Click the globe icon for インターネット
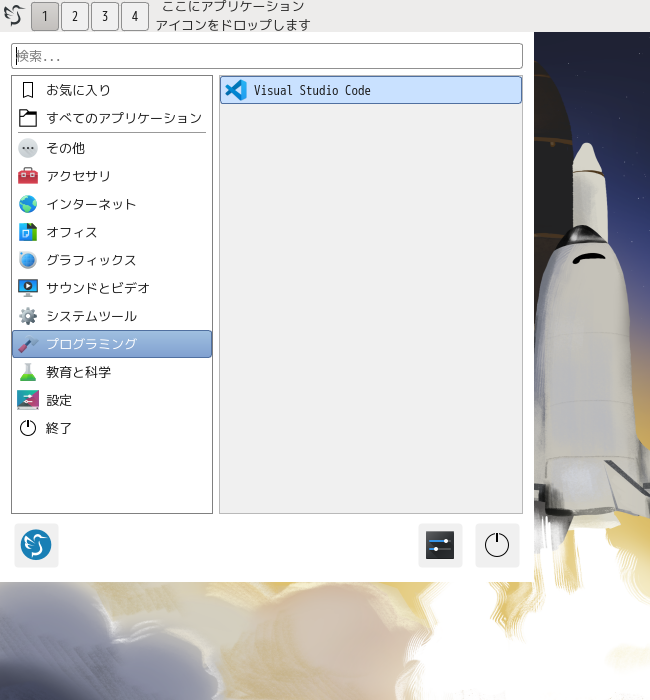Screen dimensions: 650x700 tap(28, 204)
